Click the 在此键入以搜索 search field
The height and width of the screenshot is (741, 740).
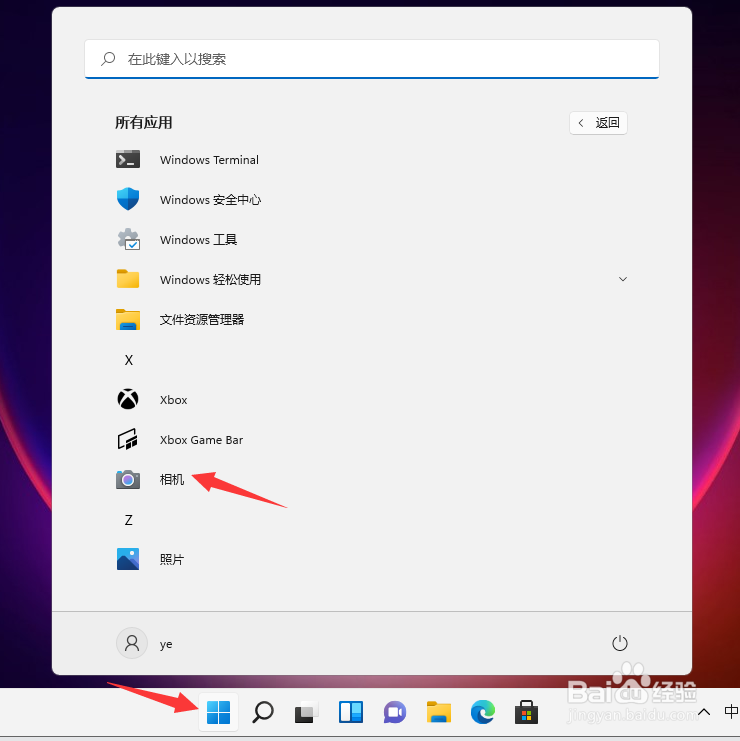point(372,59)
